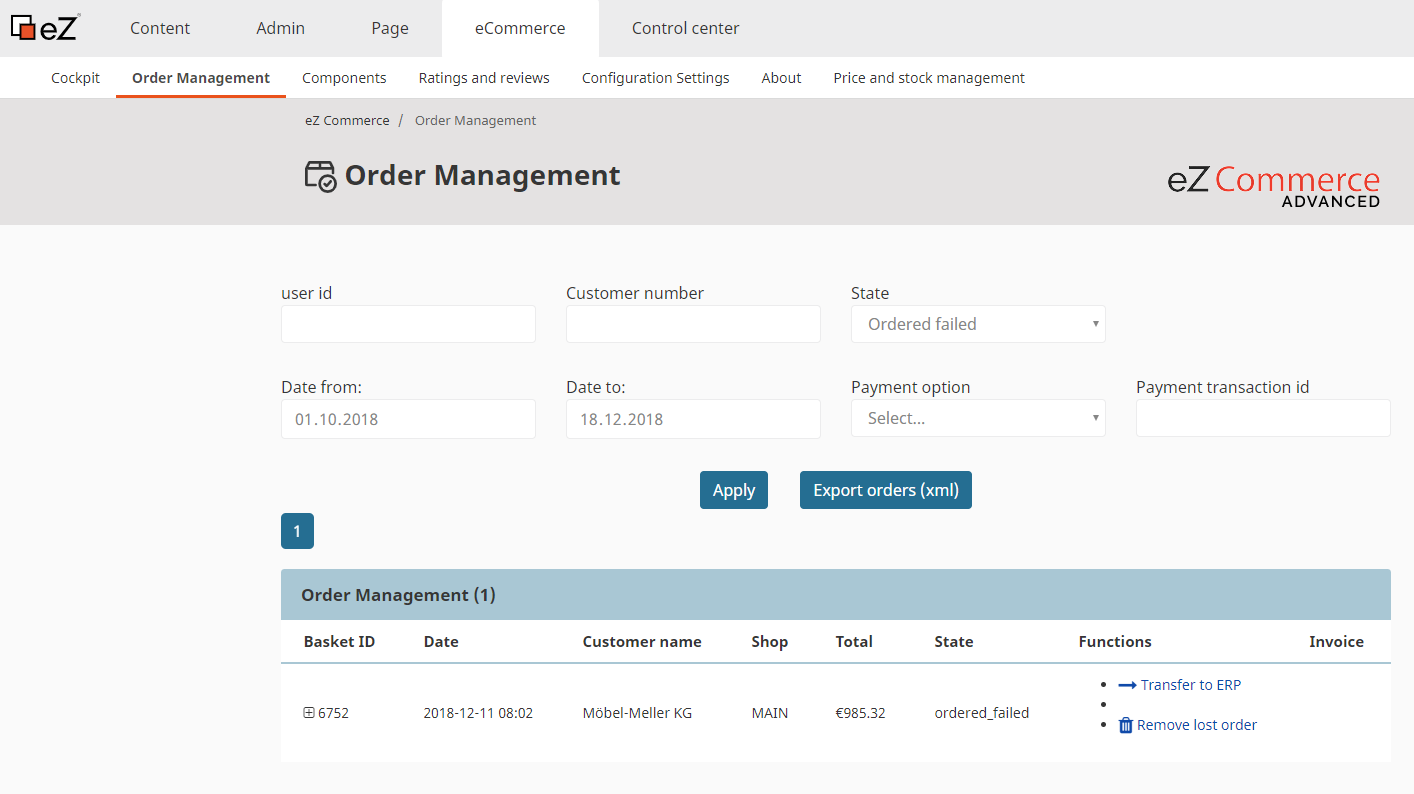This screenshot has width=1414, height=794.
Task: Click the Date column header
Action: (441, 642)
